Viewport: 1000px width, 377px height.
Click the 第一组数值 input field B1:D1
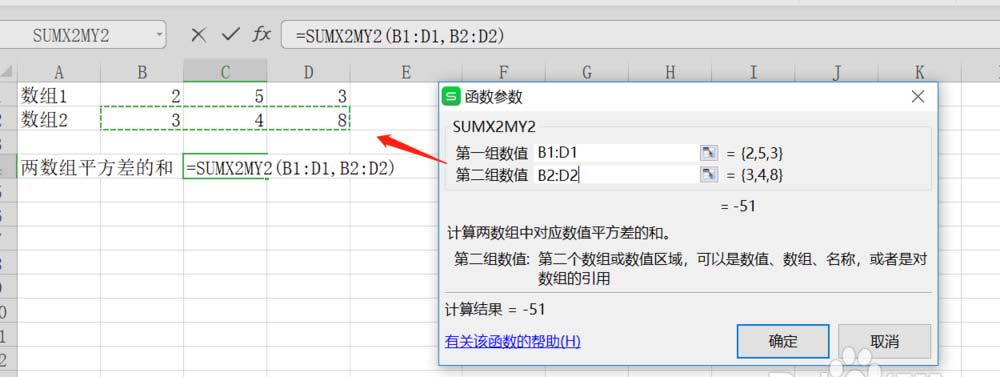click(615, 153)
